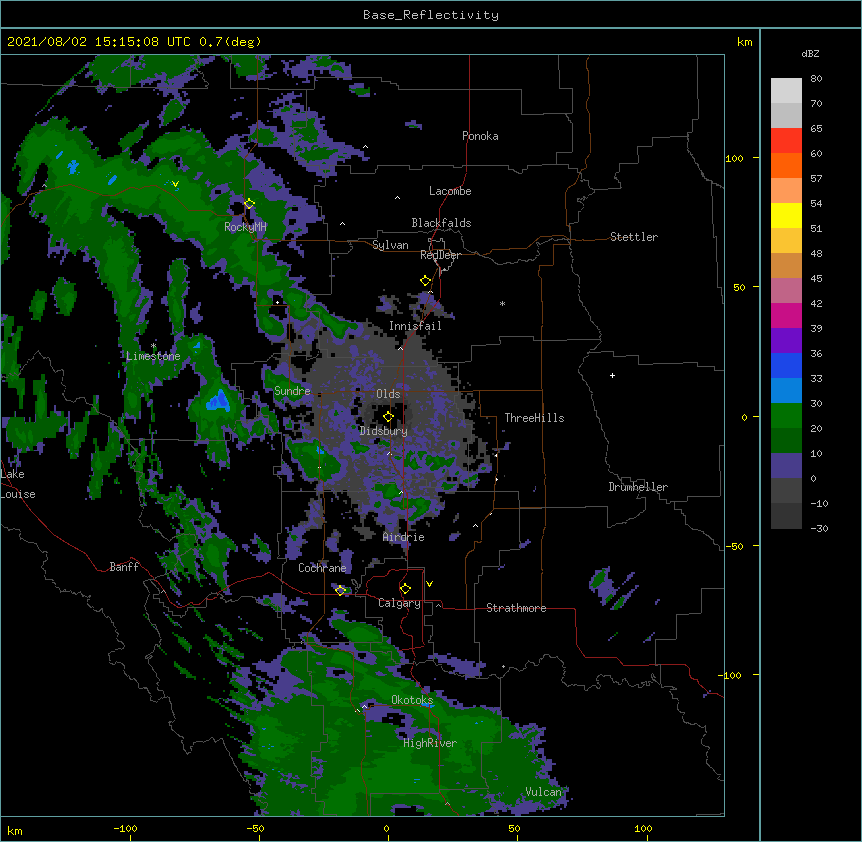This screenshot has width=862, height=842.
Task: Click the Cochrane city label
Action: click(322, 568)
